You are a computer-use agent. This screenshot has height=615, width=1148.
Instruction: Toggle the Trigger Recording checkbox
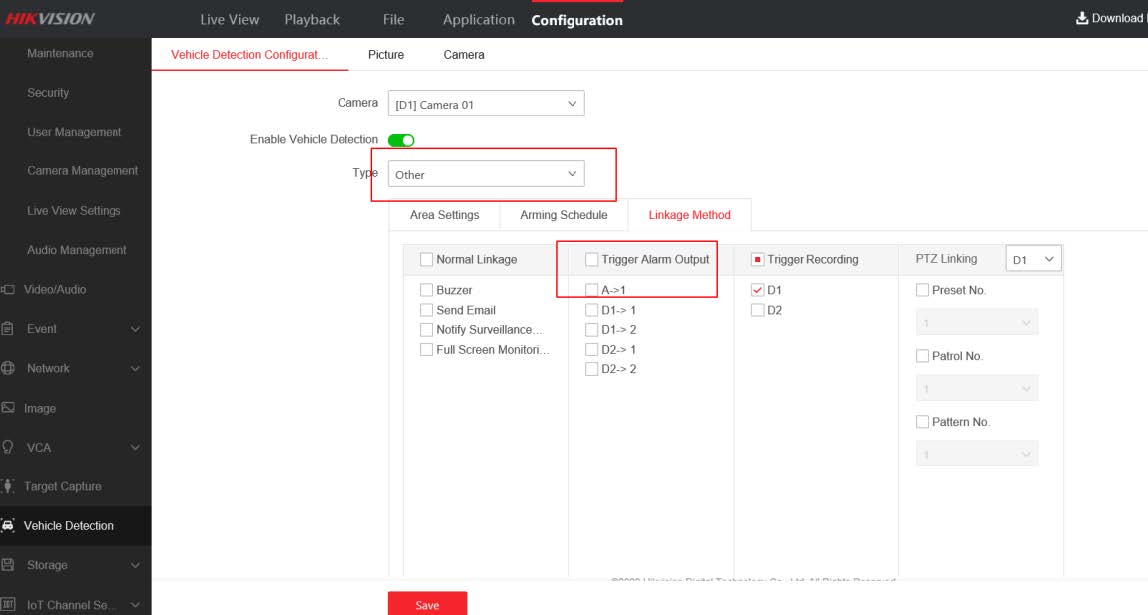tap(758, 259)
